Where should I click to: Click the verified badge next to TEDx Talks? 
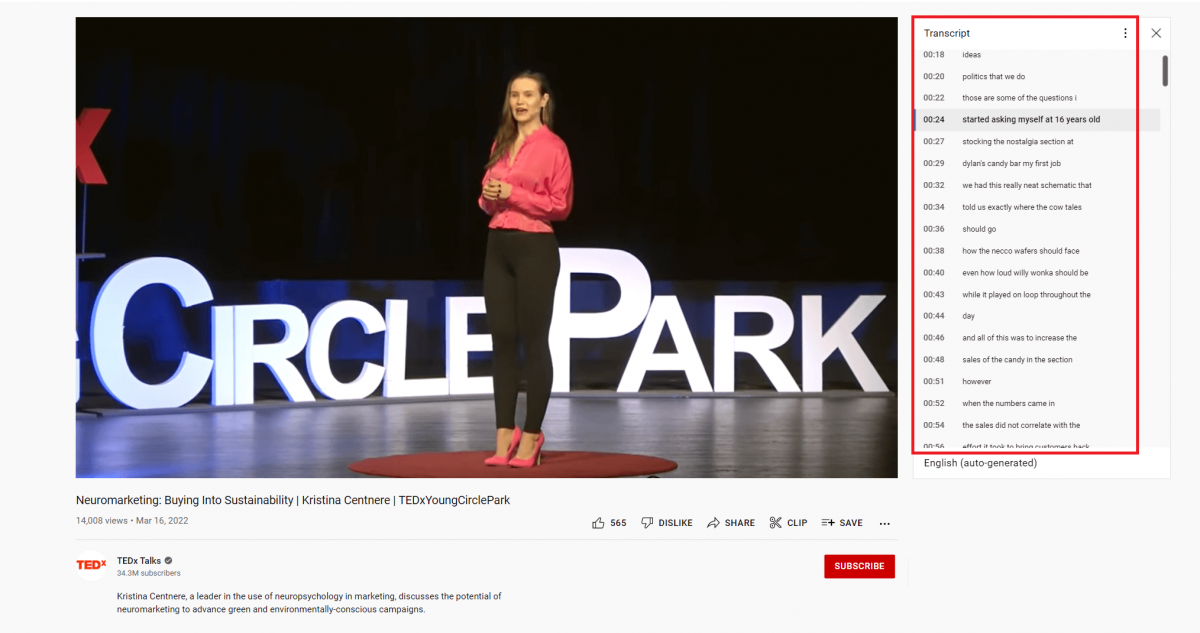[x=169, y=561]
